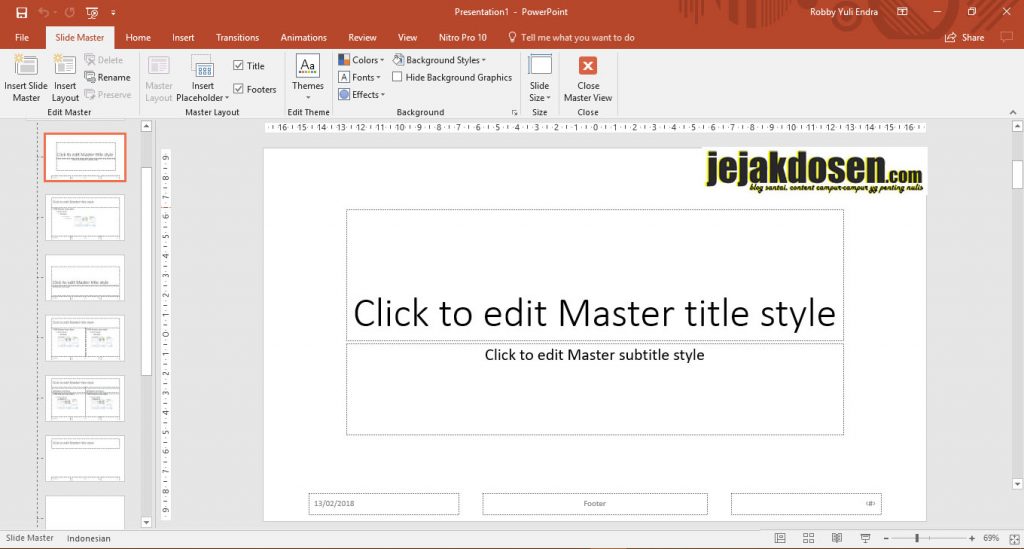Switch to Reading View icon
This screenshot has width=1024, height=549.
point(837,538)
